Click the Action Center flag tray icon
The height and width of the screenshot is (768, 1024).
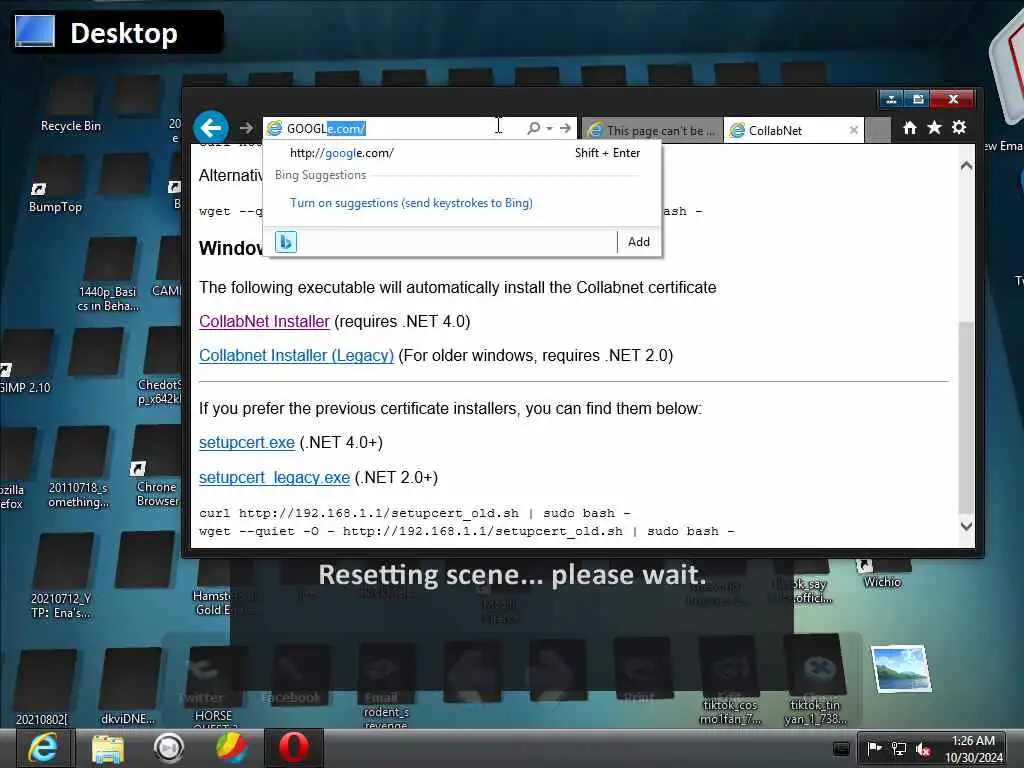(873, 748)
